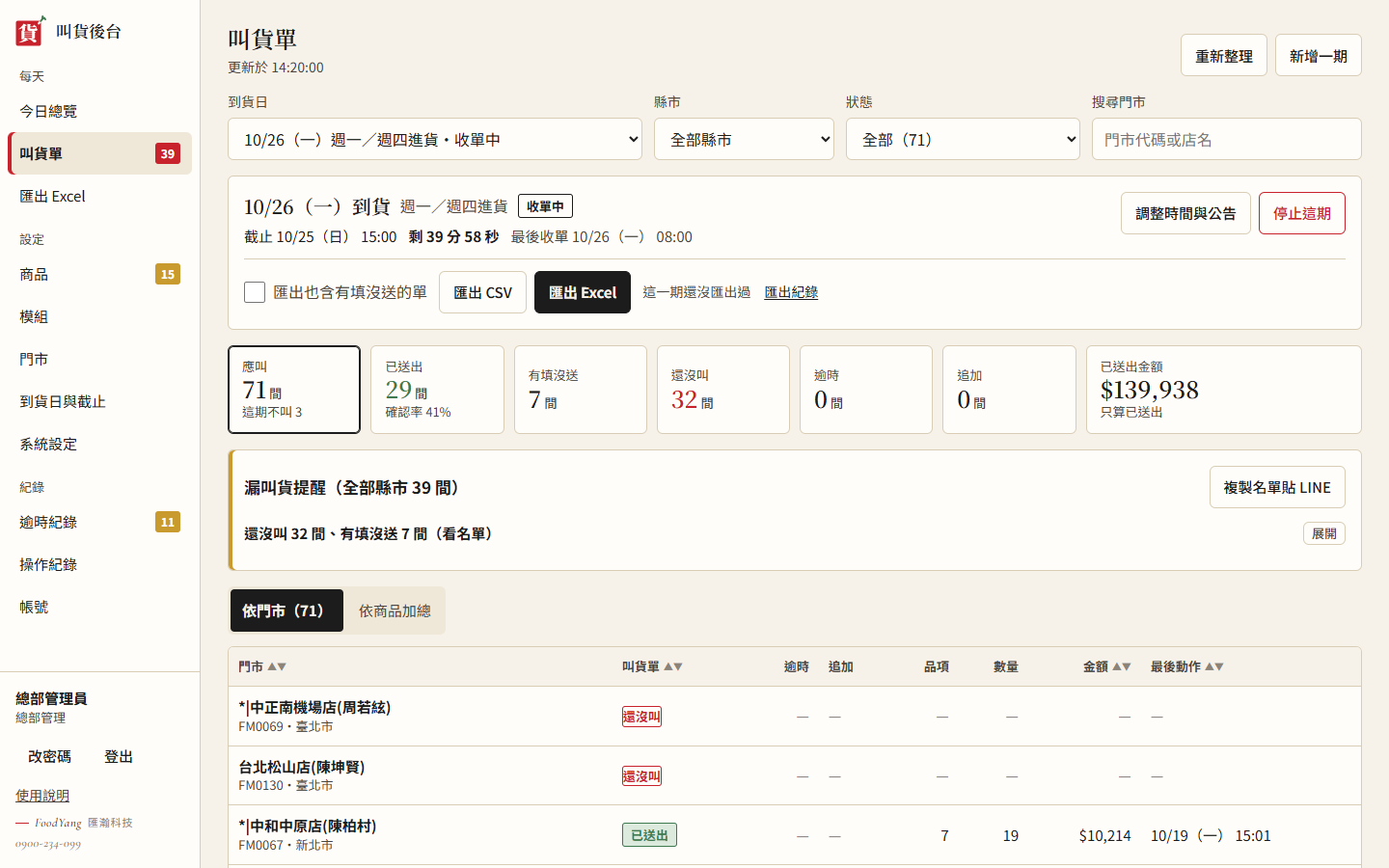Open 模組 in sidebar
The image size is (1389, 868).
click(x=99, y=316)
